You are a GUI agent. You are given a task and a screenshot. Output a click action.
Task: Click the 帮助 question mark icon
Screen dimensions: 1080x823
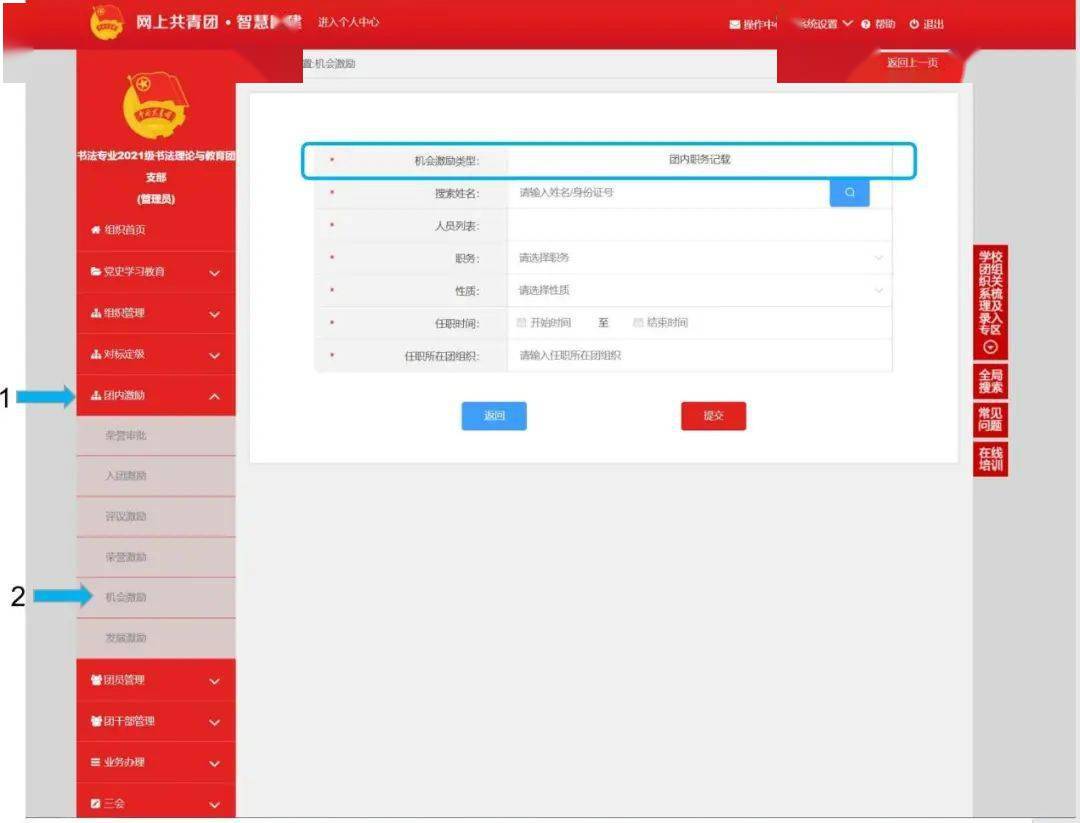(866, 22)
